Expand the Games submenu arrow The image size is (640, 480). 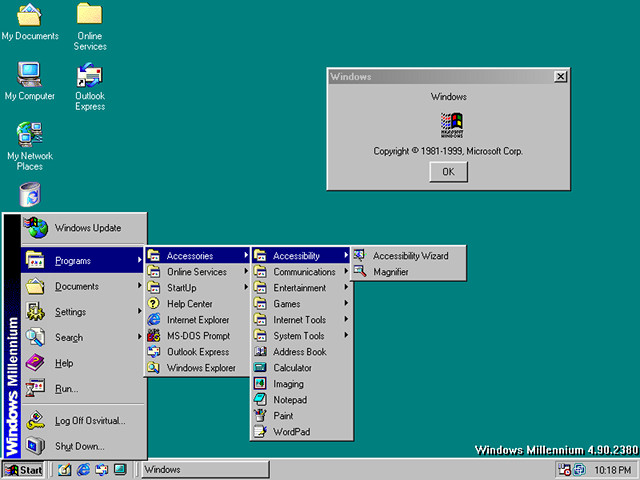(346, 303)
